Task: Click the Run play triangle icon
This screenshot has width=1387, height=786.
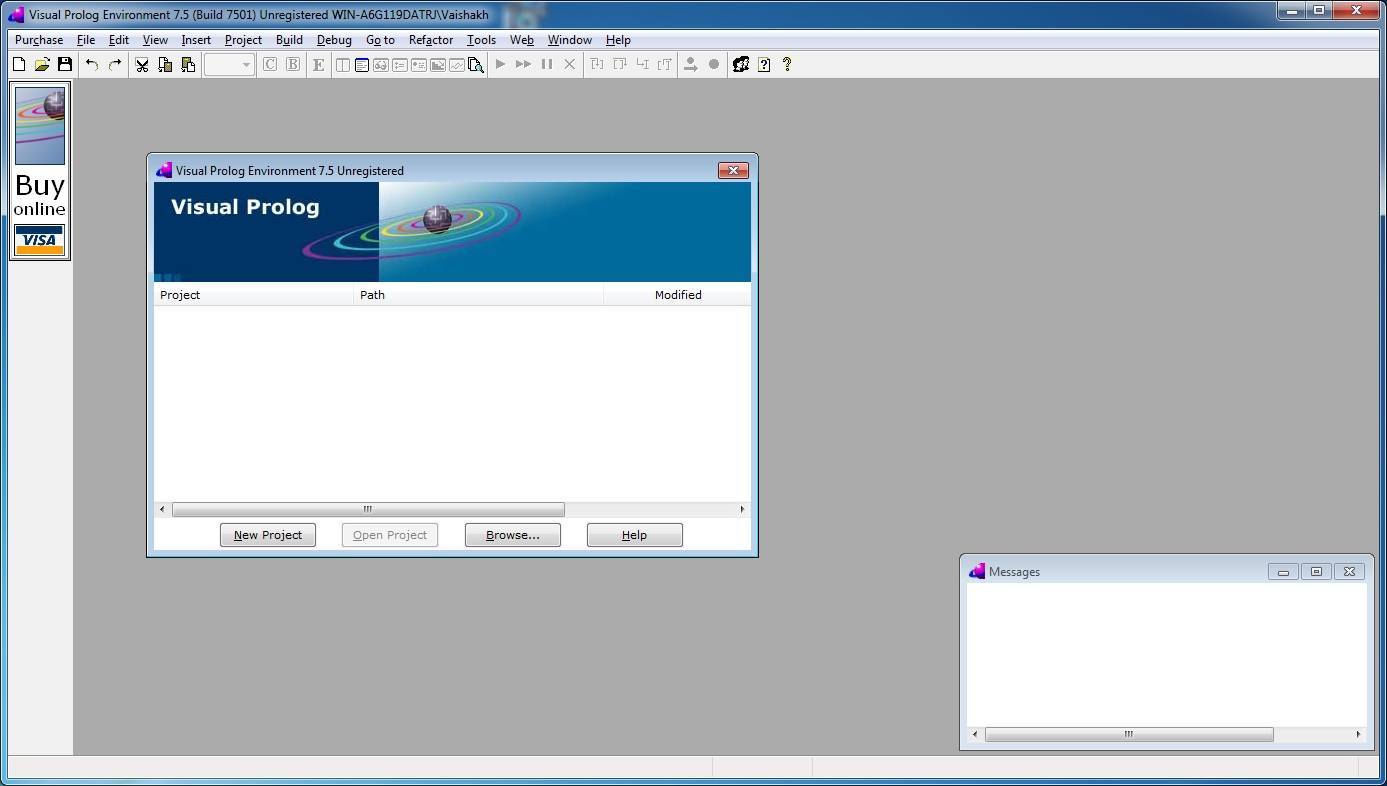Action: click(501, 64)
